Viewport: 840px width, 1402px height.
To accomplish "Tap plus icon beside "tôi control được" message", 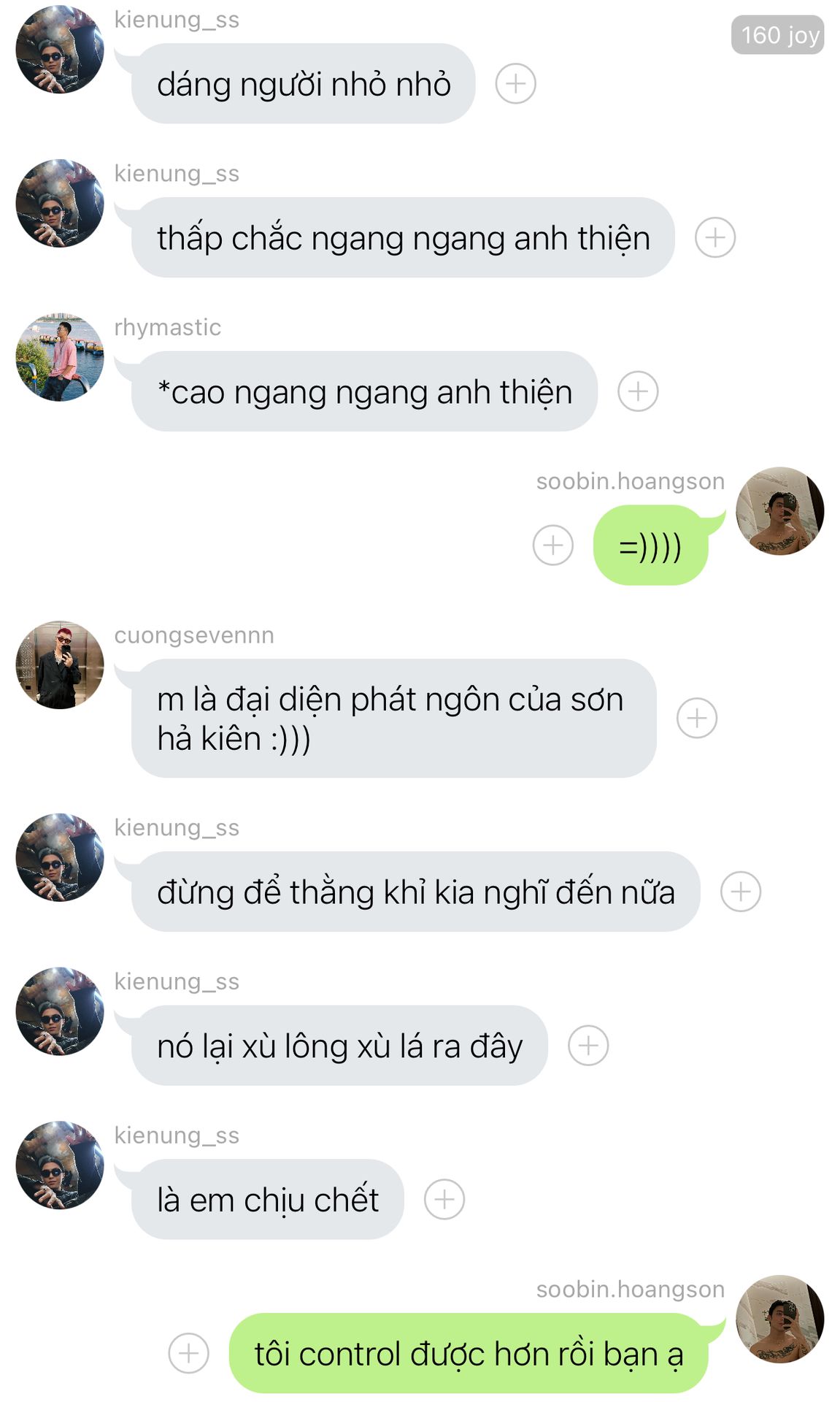I will 188,1353.
